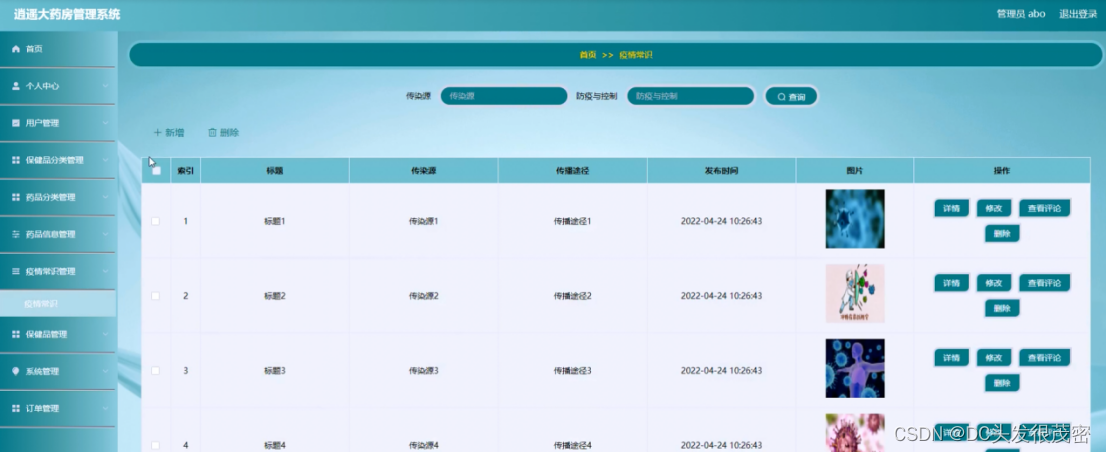Click the grid icon for 保健品分类管理

(x=16, y=160)
